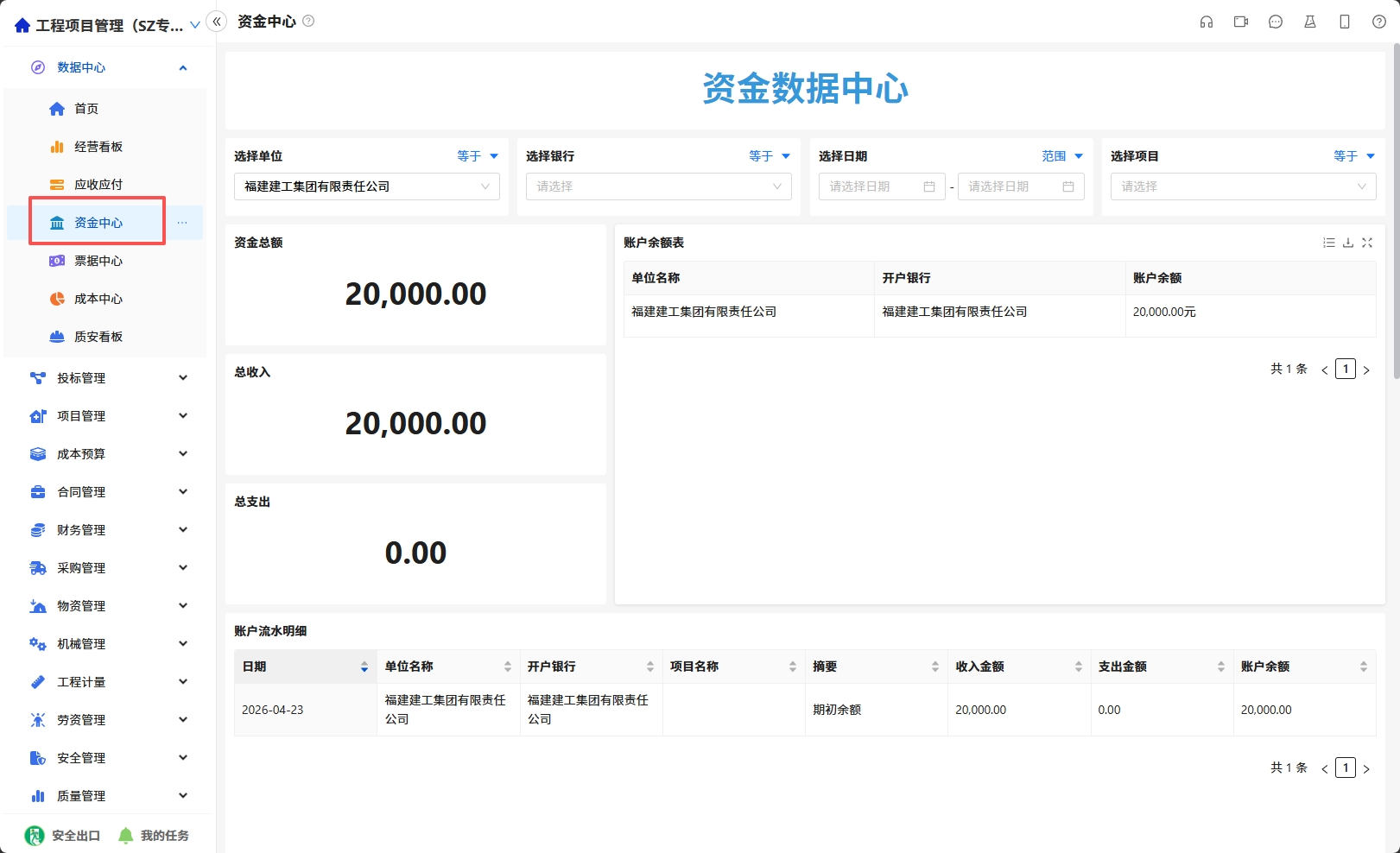This screenshot has height=853, width=1400.
Task: Expand 账户余额表 to fullscreen
Action: pyautogui.click(x=1367, y=243)
